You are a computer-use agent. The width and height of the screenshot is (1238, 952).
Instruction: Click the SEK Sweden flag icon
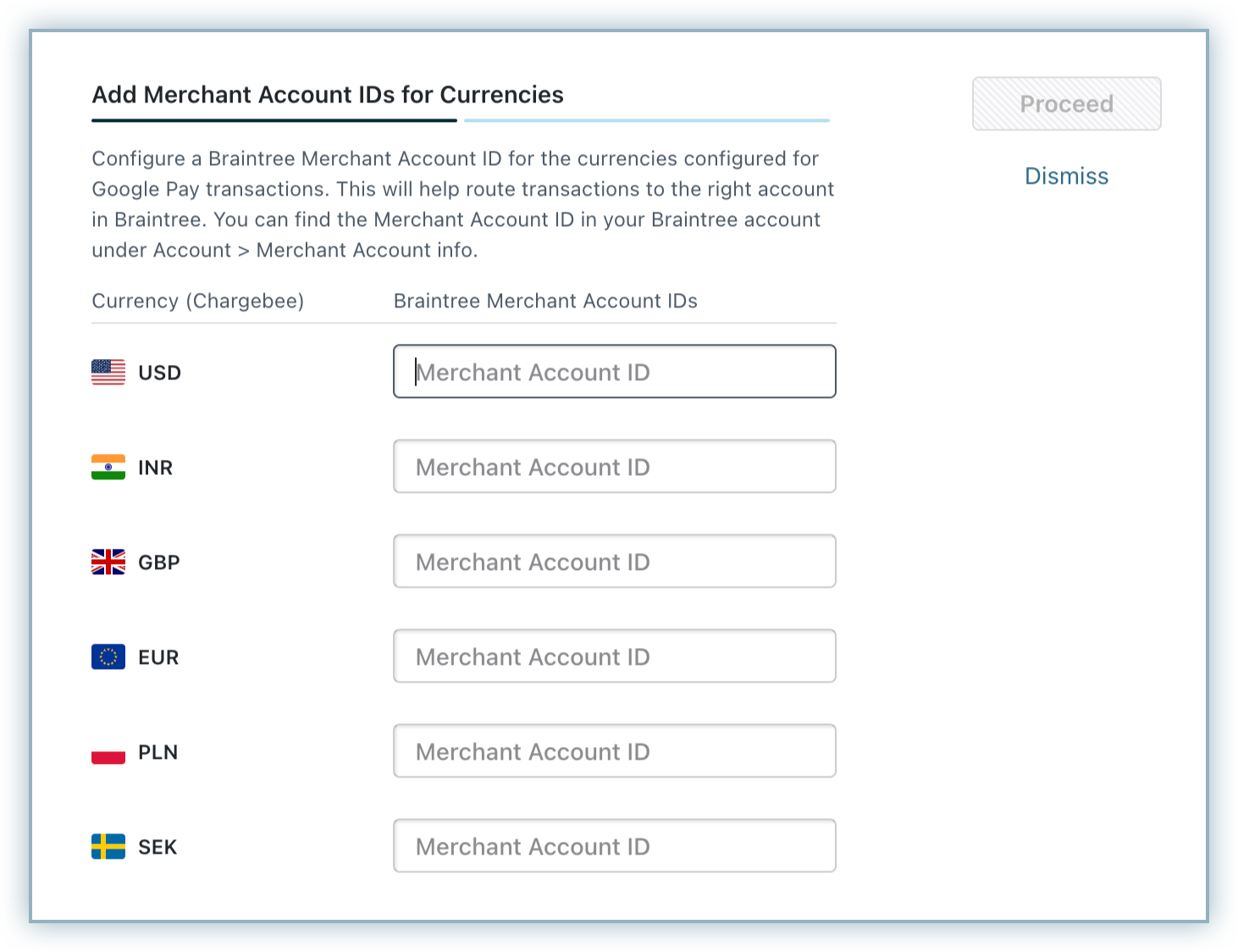[108, 846]
